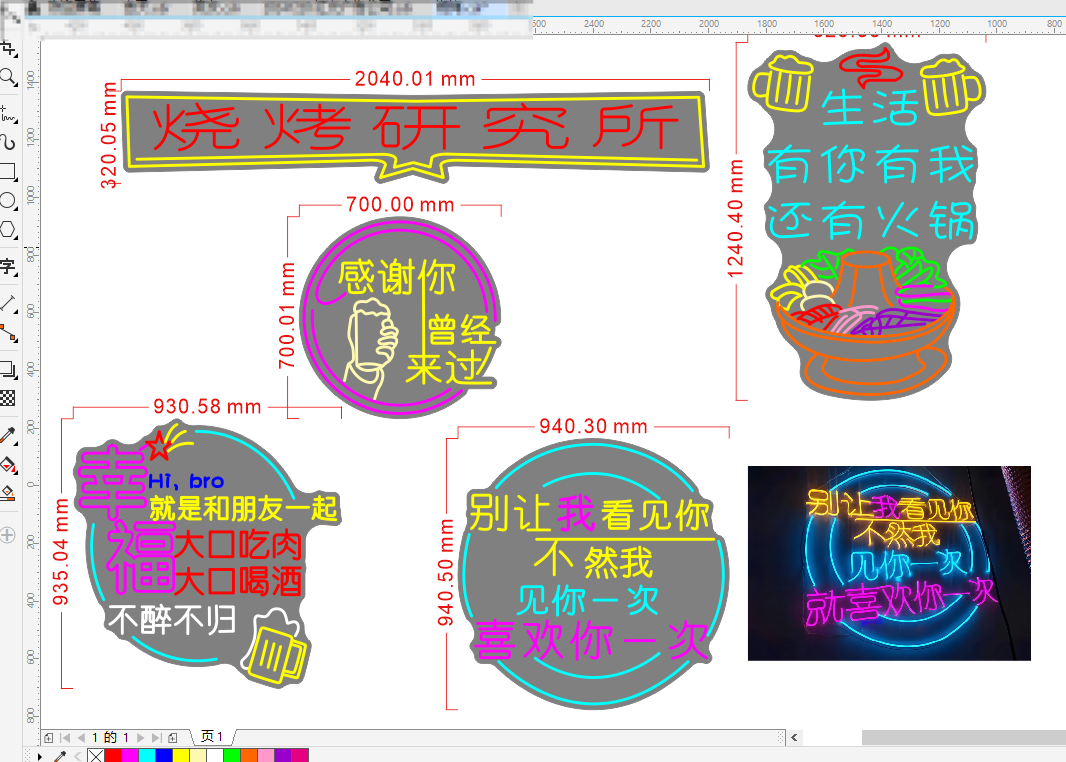
Task: Go to the previous page
Action: [x=81, y=738]
